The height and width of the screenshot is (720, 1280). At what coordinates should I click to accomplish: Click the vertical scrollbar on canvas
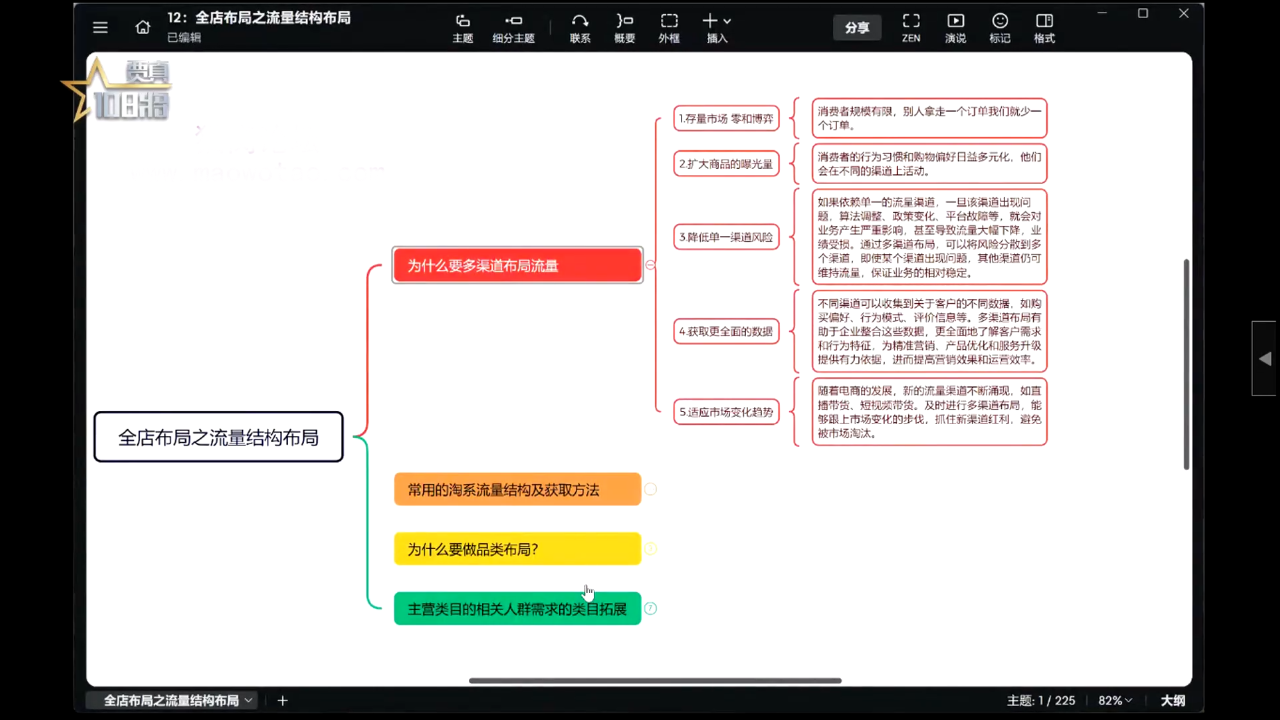pos(1186,364)
